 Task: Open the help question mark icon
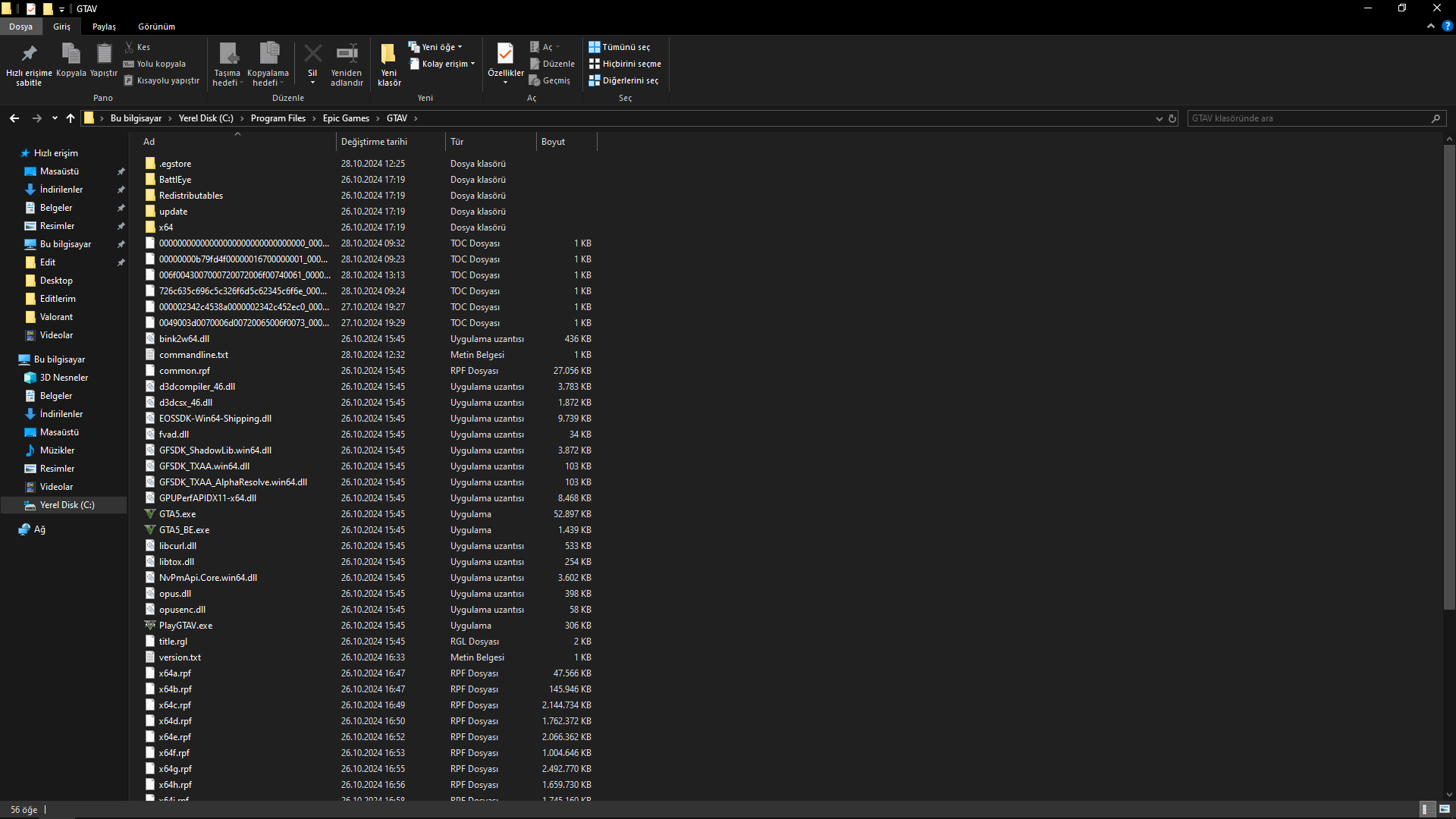click(x=1447, y=26)
